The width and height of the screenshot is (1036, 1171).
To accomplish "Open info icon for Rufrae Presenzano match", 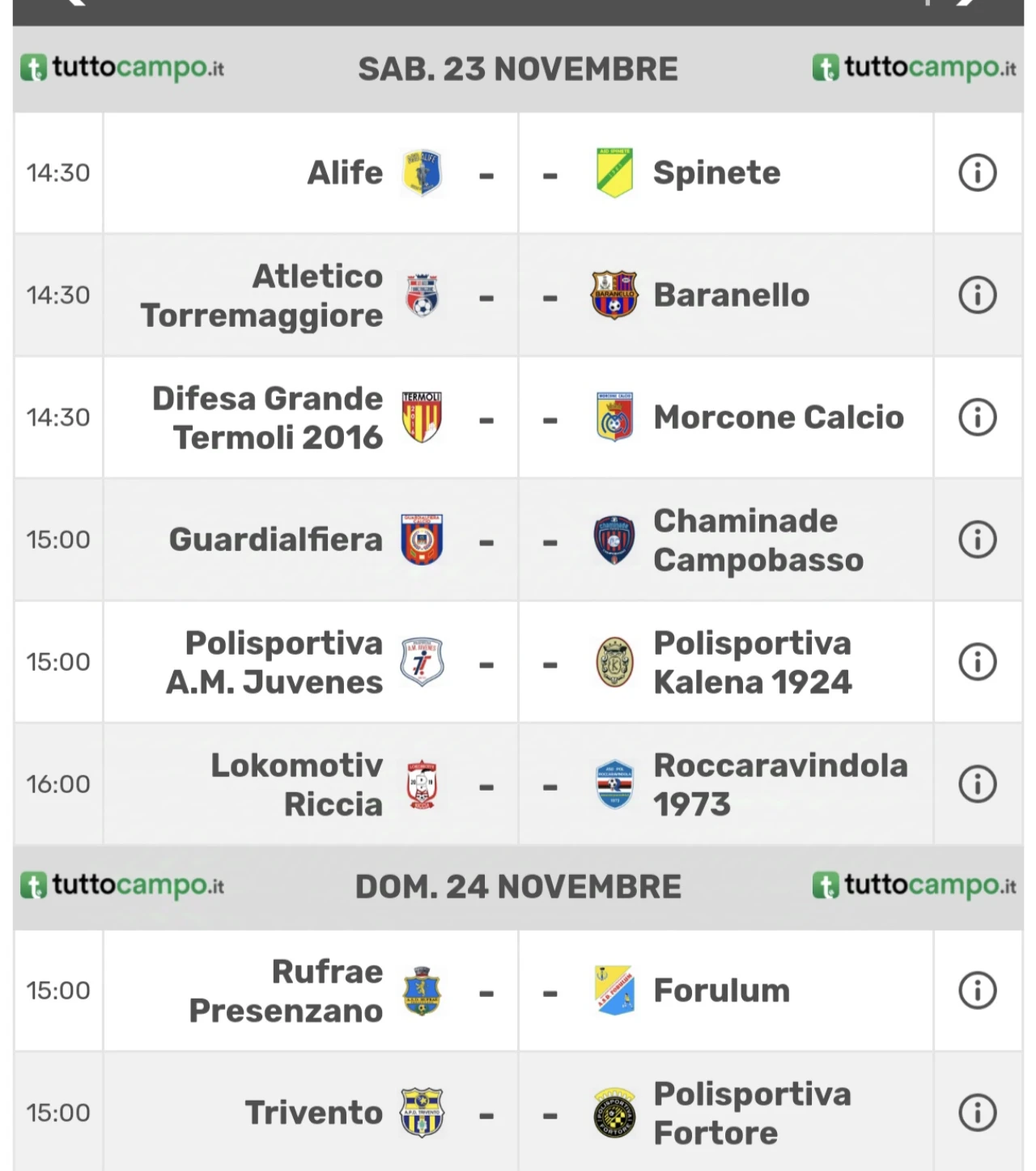I will 977,991.
